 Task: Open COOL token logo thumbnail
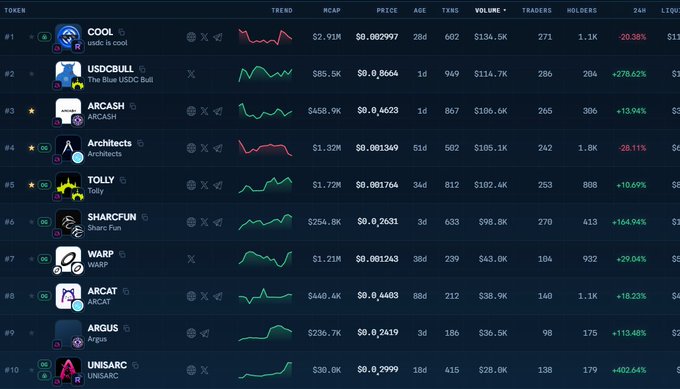click(69, 36)
